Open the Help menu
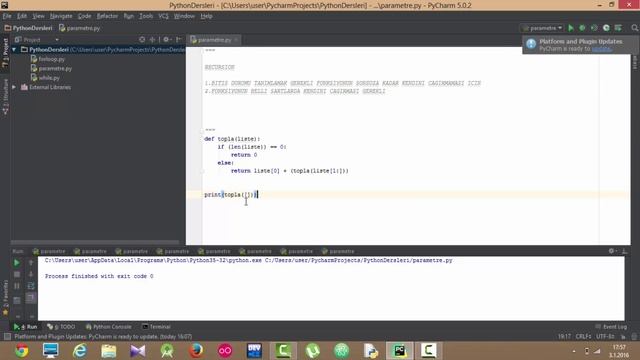Viewport: 640px width, 360px height. [206, 16]
